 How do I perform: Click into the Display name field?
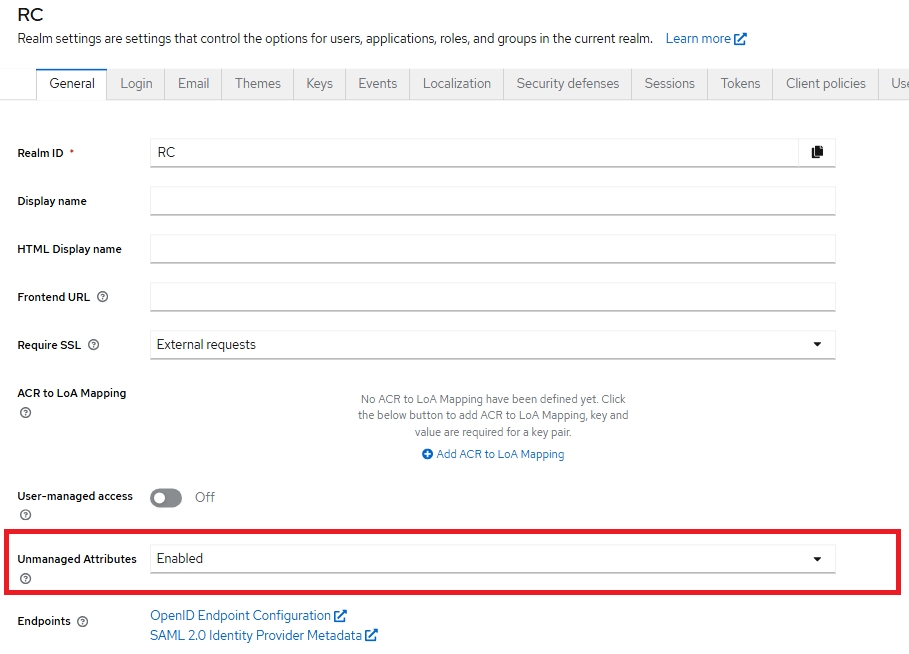(492, 201)
